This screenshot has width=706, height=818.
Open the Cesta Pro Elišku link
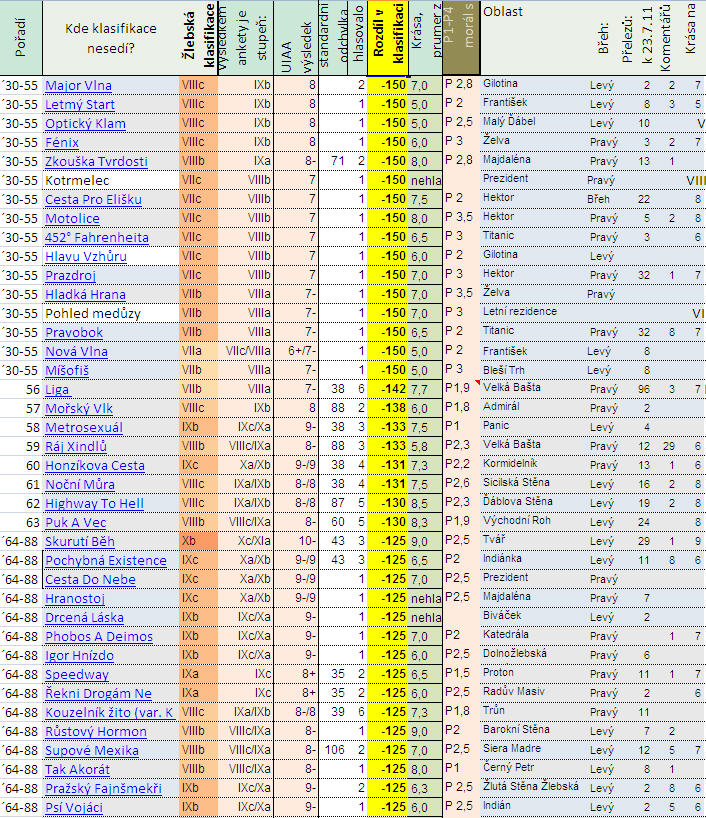pos(93,199)
